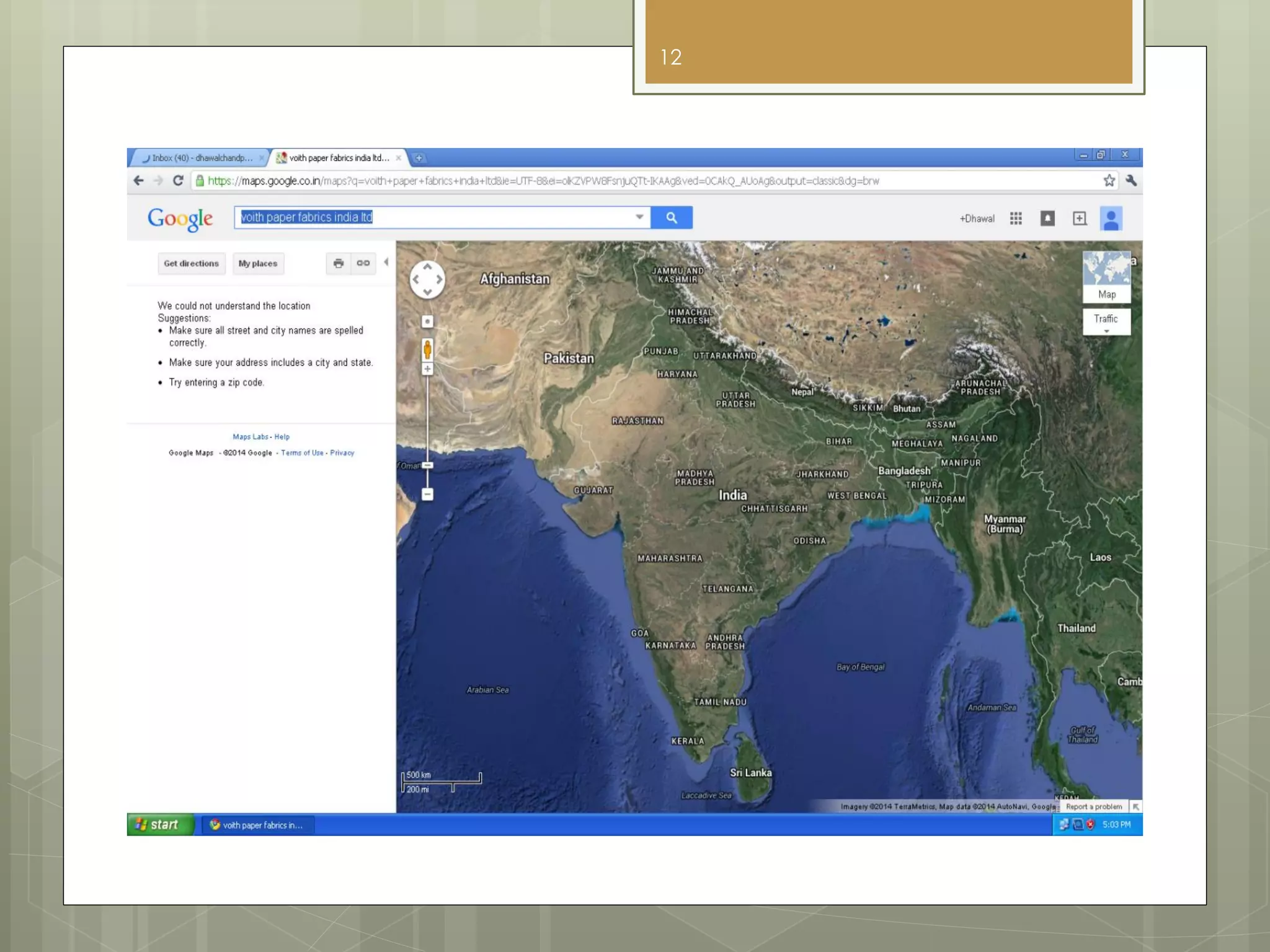The width and height of the screenshot is (1270, 952).
Task: Click the zoom out minus button
Action: (x=427, y=494)
